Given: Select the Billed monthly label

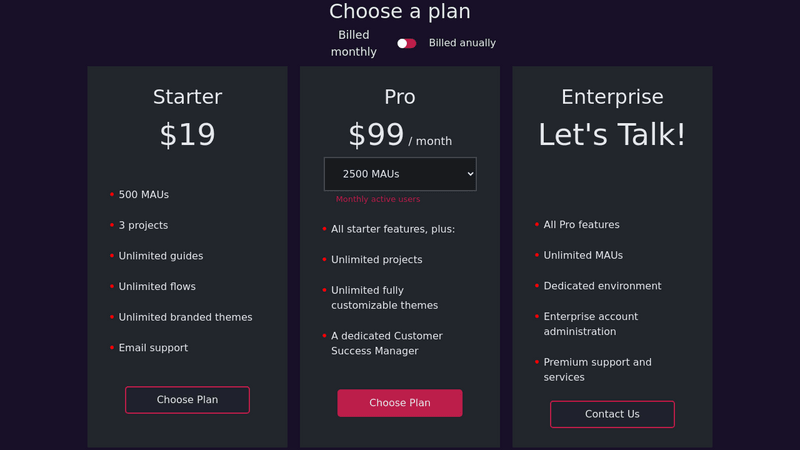Looking at the screenshot, I should (354, 43).
